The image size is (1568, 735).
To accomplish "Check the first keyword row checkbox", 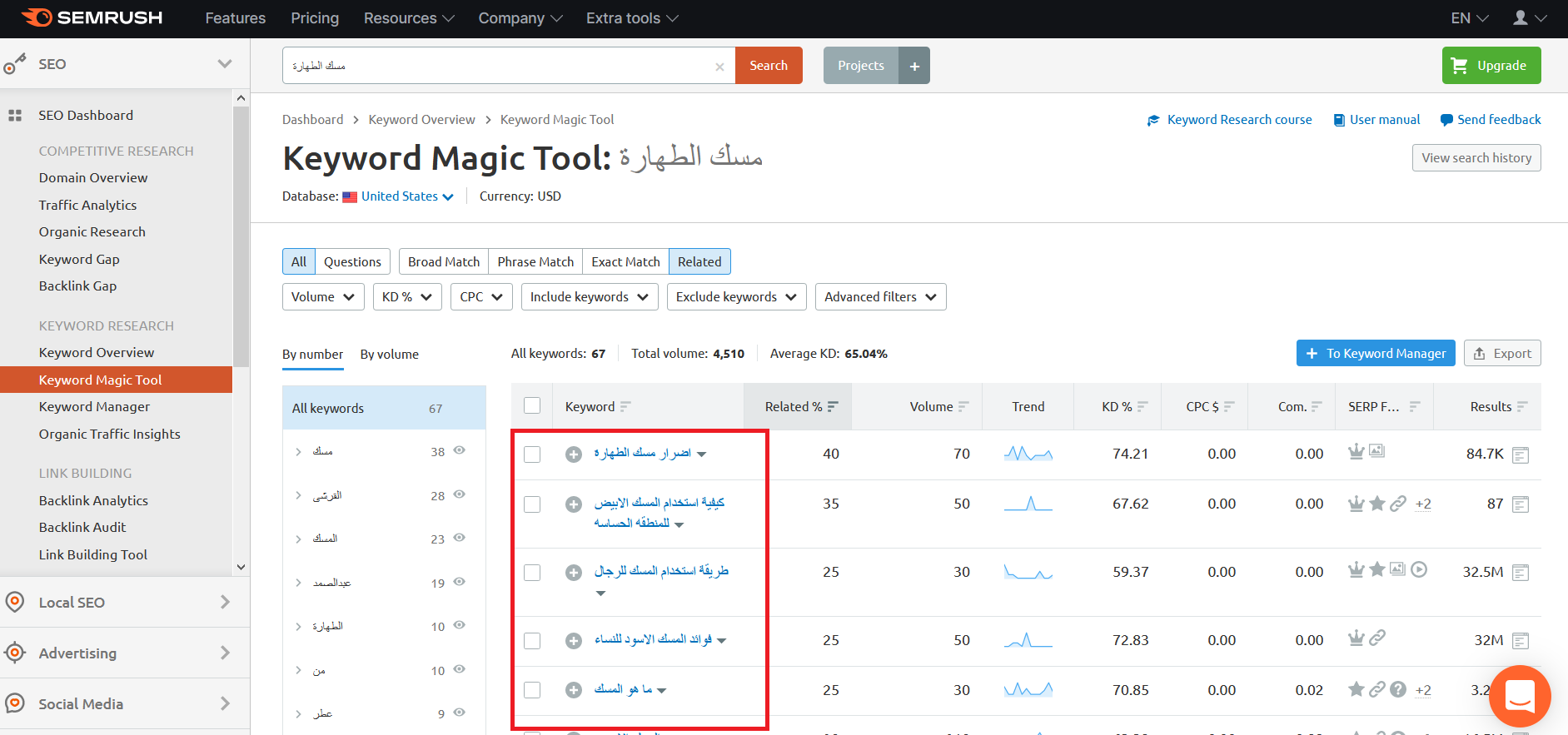I will click(x=532, y=454).
